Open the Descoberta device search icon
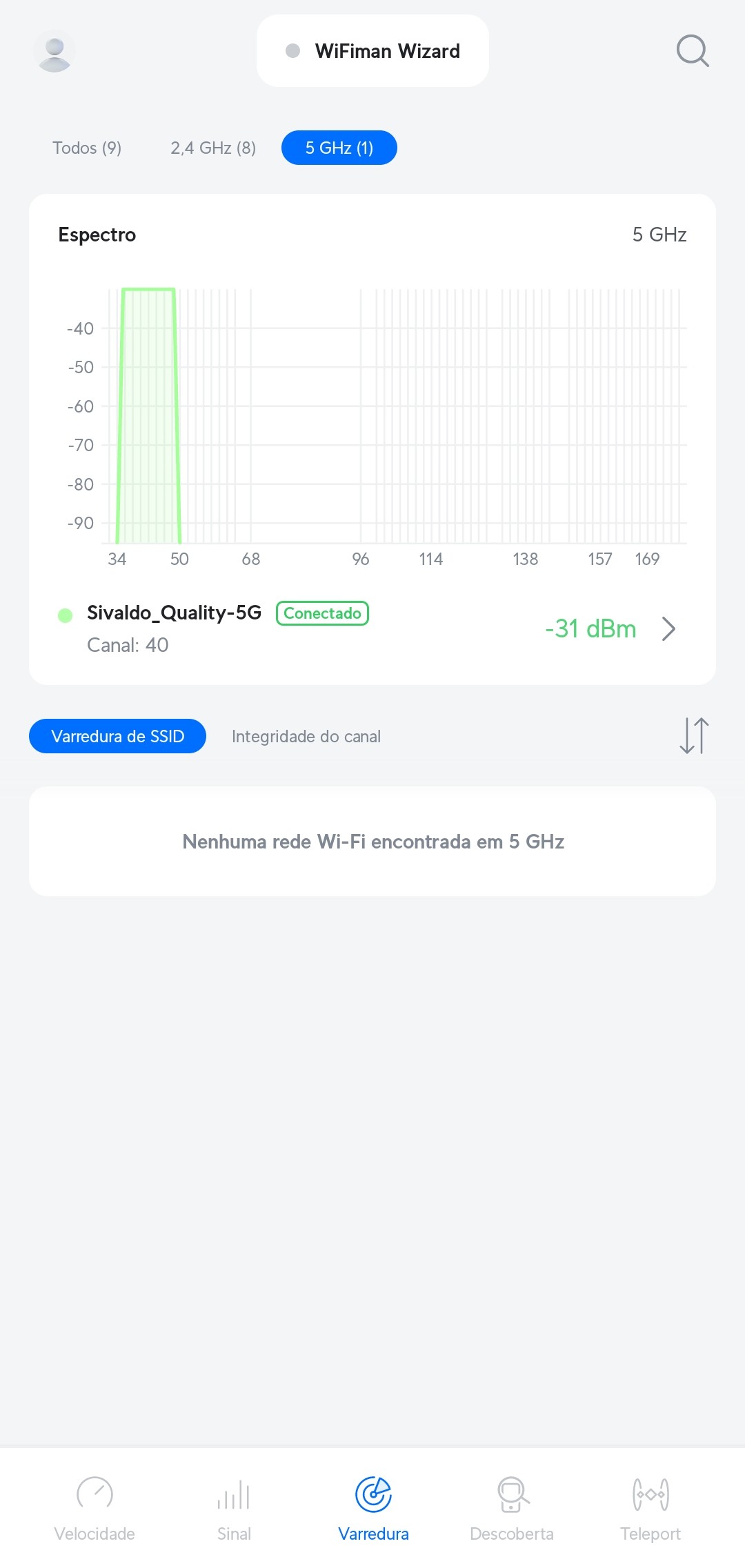This screenshot has height=1568, width=745. pyautogui.click(x=512, y=1494)
